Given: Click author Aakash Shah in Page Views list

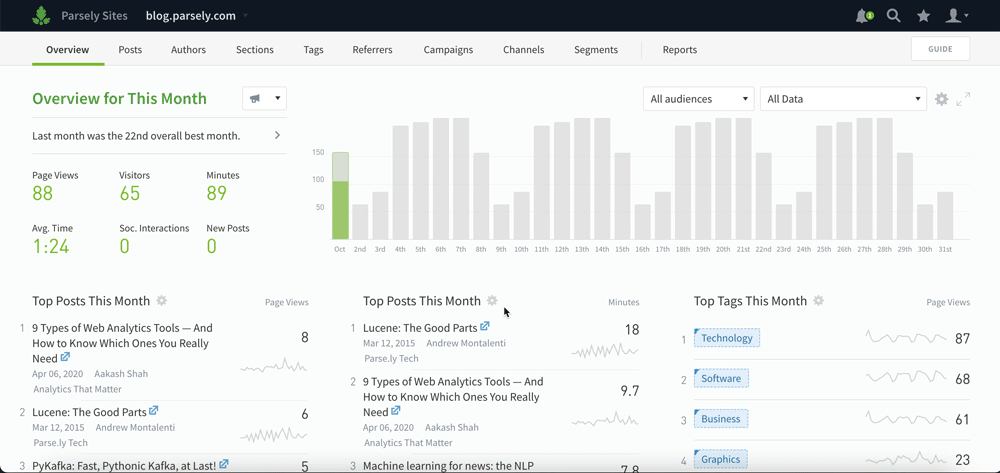Looking at the screenshot, I should coord(121,374).
